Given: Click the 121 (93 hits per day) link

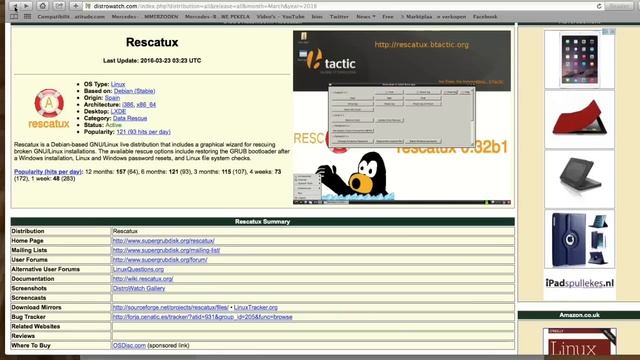Looking at the screenshot, I should click(x=143, y=132).
